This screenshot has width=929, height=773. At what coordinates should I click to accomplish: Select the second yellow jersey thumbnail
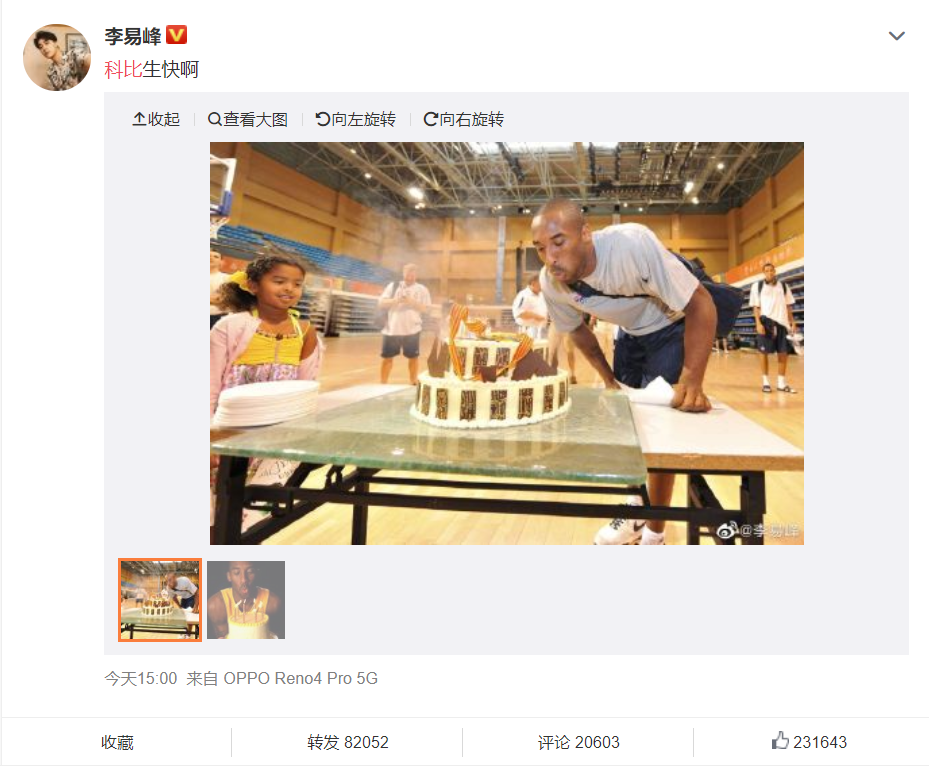[x=246, y=599]
